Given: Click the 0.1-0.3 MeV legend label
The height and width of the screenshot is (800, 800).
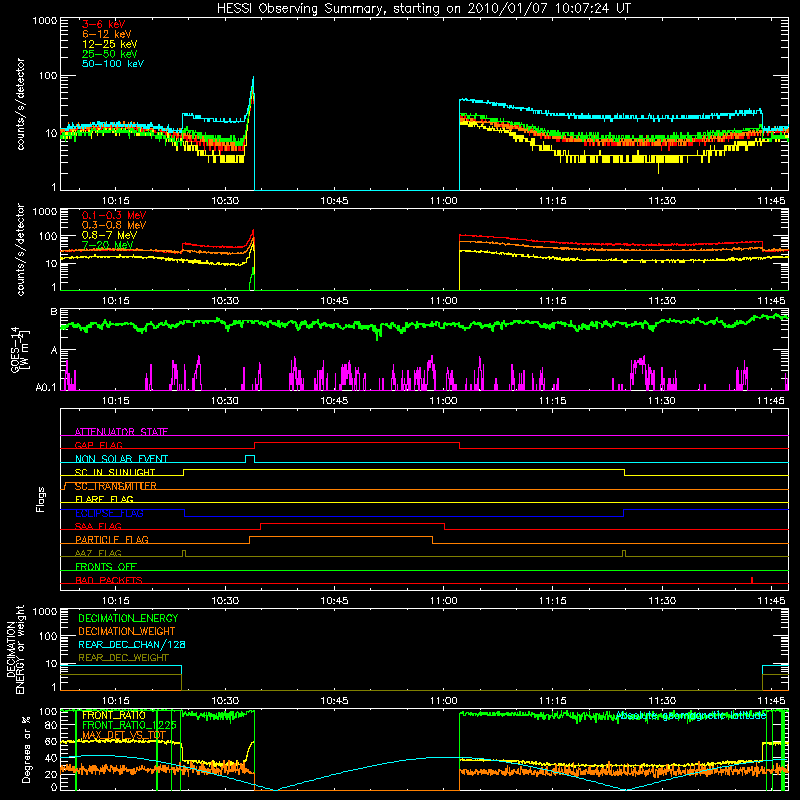Looking at the screenshot, I should coord(114,215).
